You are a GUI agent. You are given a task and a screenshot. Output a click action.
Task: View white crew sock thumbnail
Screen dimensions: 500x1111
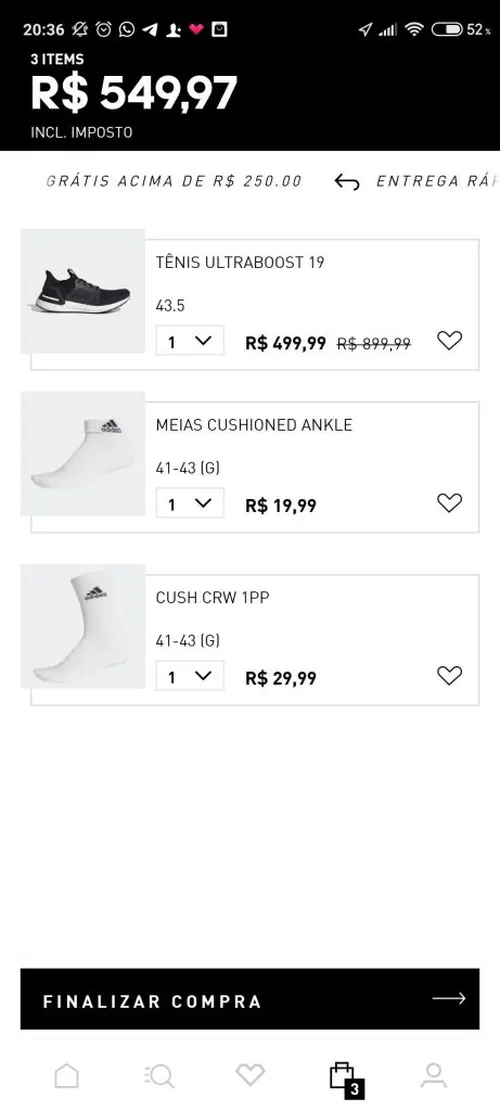tap(83, 626)
